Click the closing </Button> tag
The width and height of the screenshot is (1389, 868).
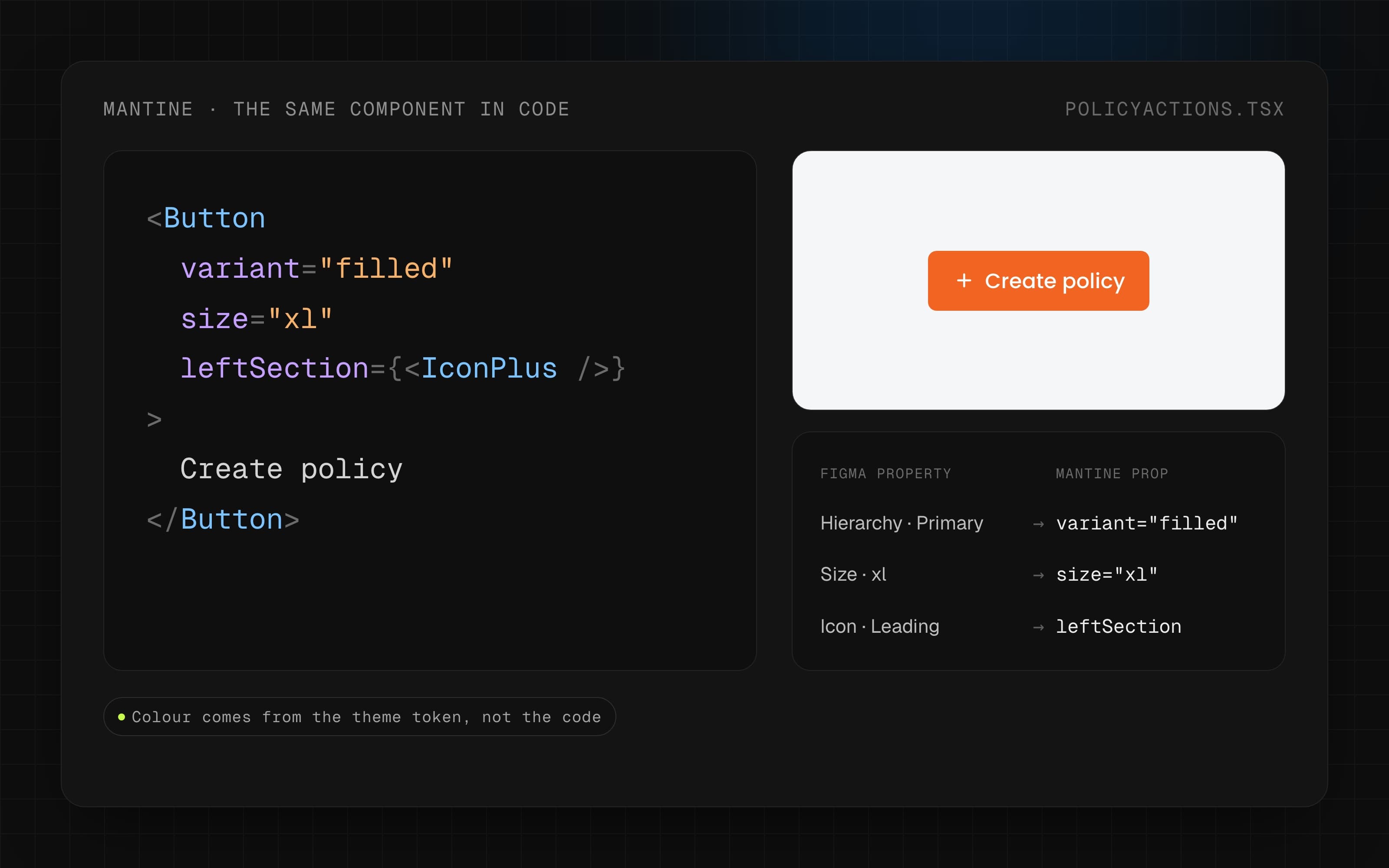(223, 519)
